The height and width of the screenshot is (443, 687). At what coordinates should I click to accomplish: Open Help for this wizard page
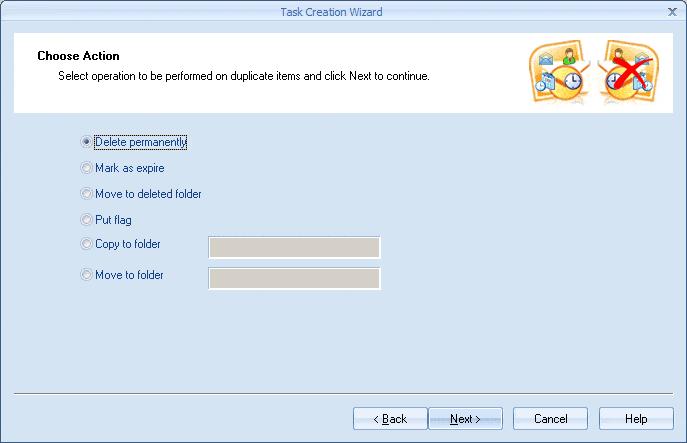click(635, 418)
